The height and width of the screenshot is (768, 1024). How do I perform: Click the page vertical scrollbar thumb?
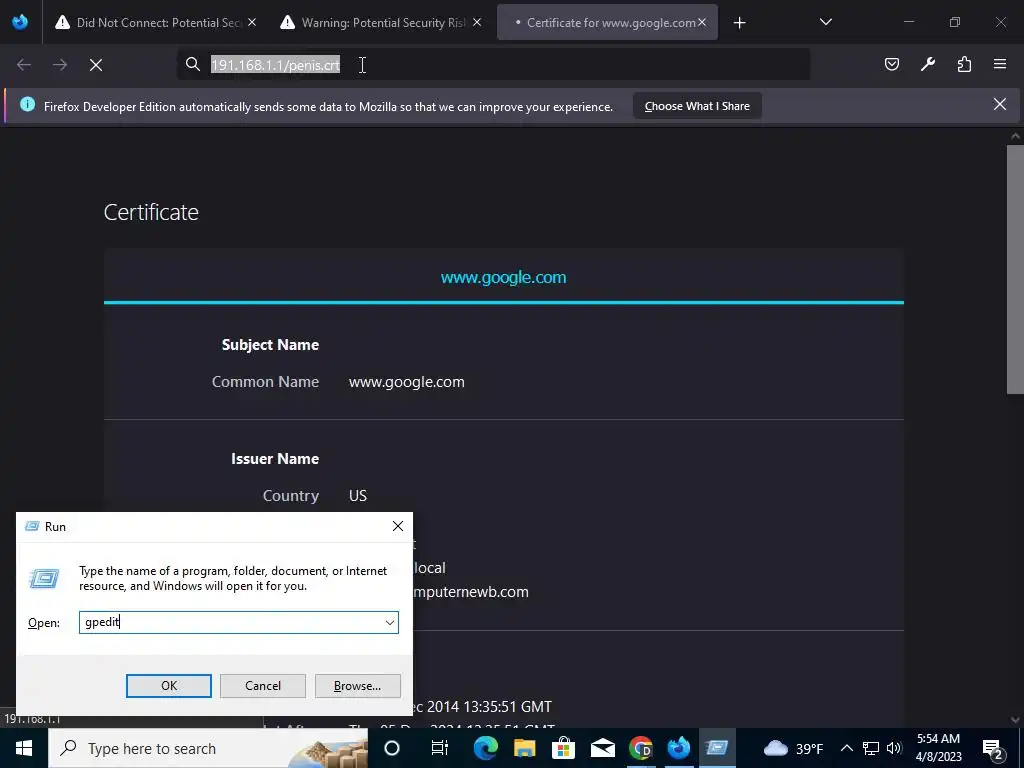pyautogui.click(x=1015, y=270)
